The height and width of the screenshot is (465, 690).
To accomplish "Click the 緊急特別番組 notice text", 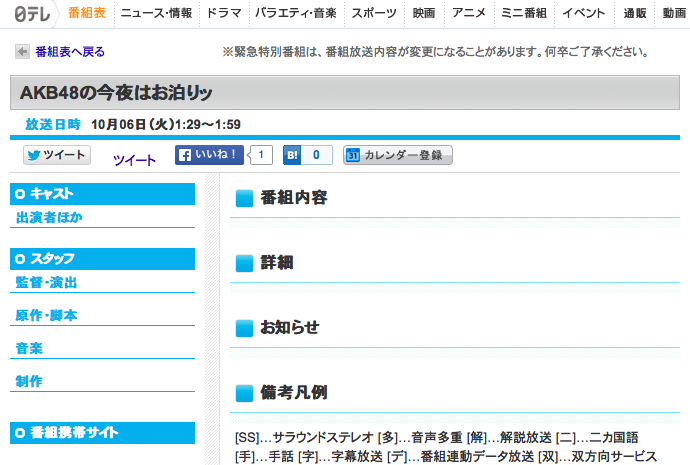I will point(435,52).
